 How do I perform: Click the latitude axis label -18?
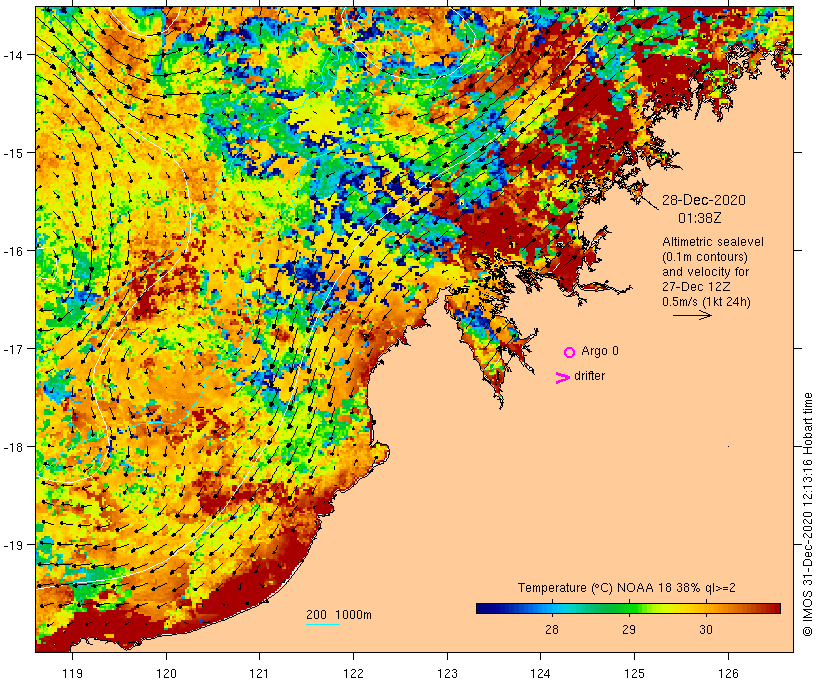(x=13, y=447)
